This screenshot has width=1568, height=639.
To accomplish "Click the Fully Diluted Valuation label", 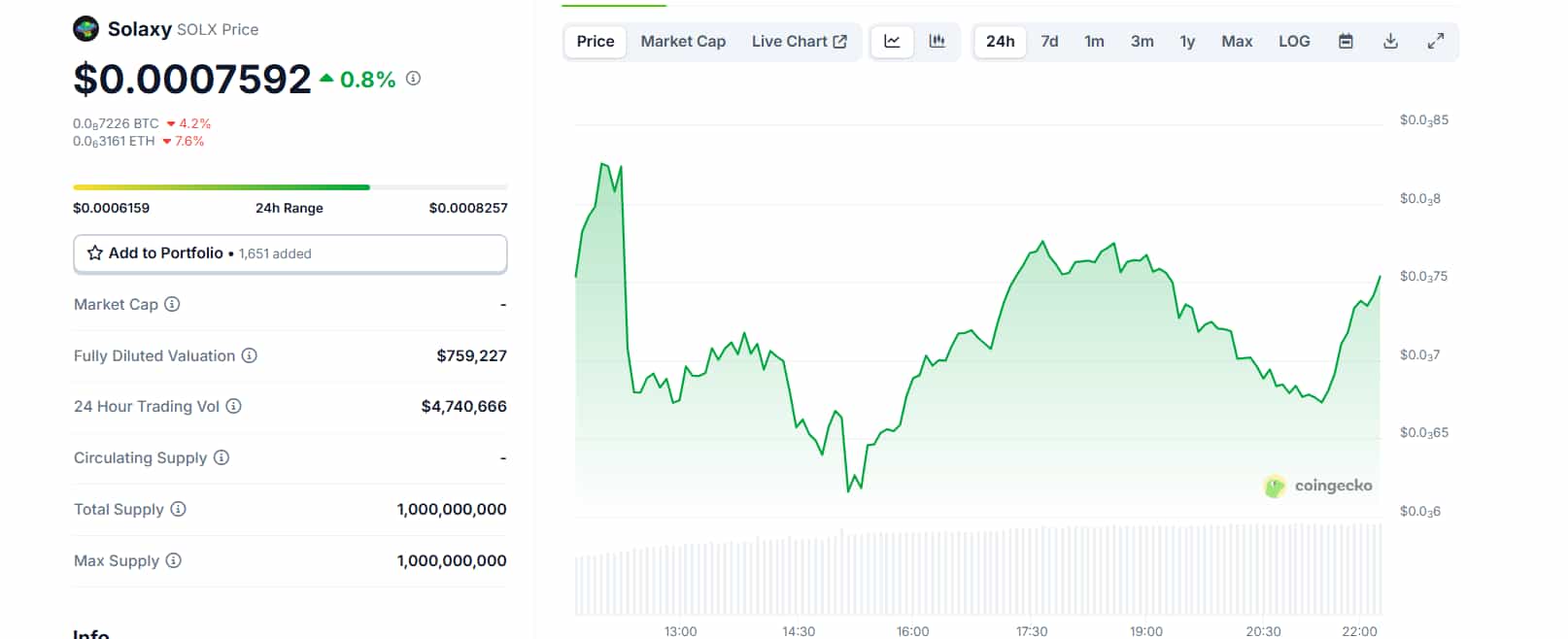I will 154,355.
